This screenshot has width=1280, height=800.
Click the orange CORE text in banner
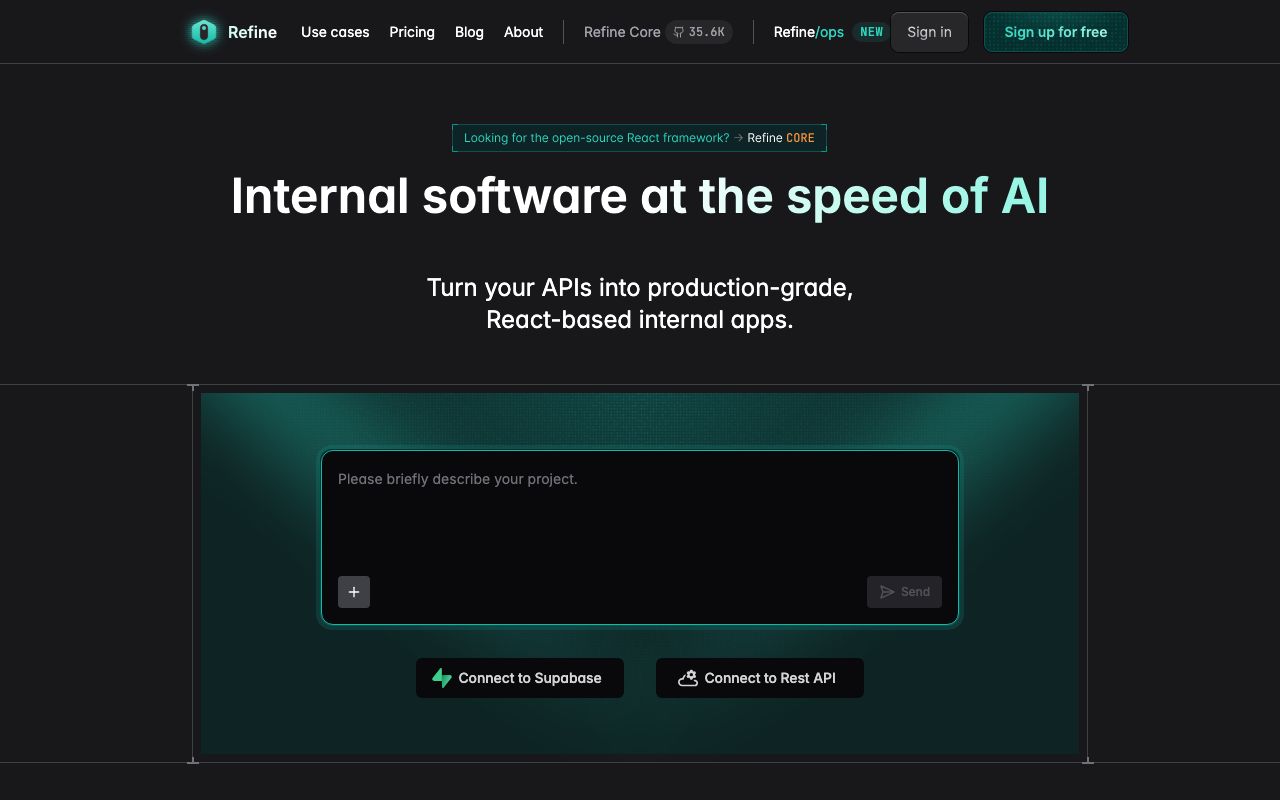point(800,138)
